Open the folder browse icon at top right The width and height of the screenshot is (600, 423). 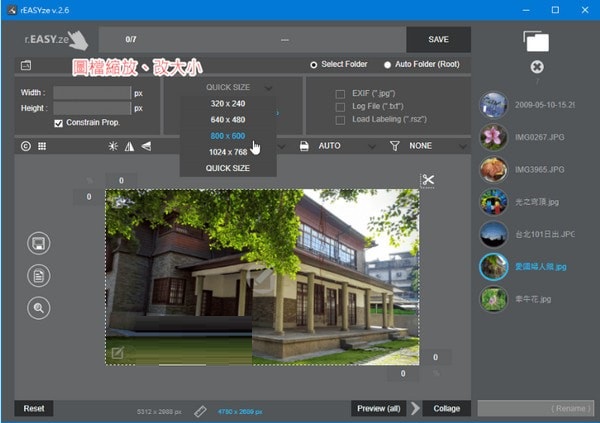(536, 41)
